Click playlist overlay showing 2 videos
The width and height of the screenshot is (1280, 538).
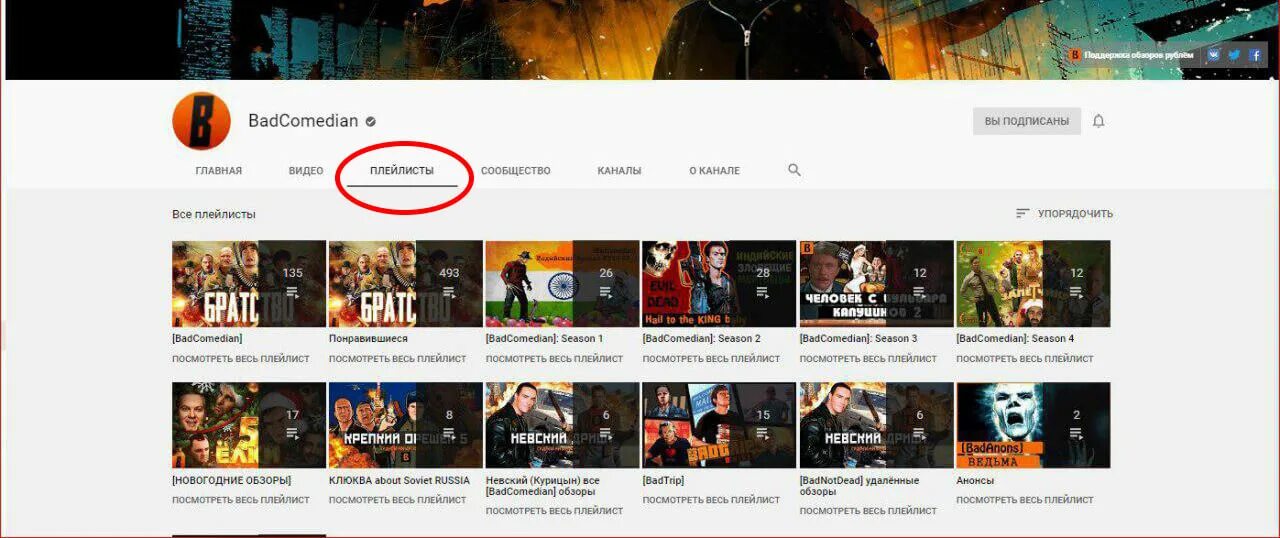click(x=1077, y=425)
